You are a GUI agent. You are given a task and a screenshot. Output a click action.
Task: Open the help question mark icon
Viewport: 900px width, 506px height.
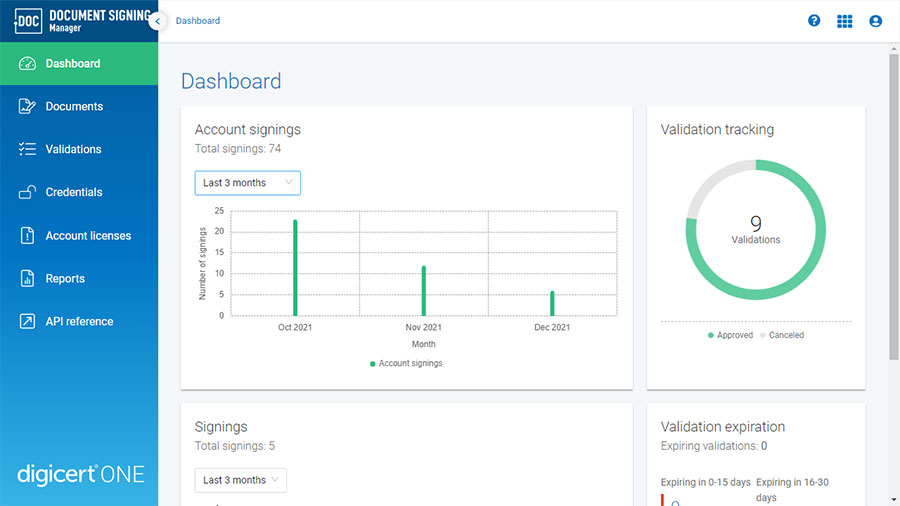pos(814,21)
